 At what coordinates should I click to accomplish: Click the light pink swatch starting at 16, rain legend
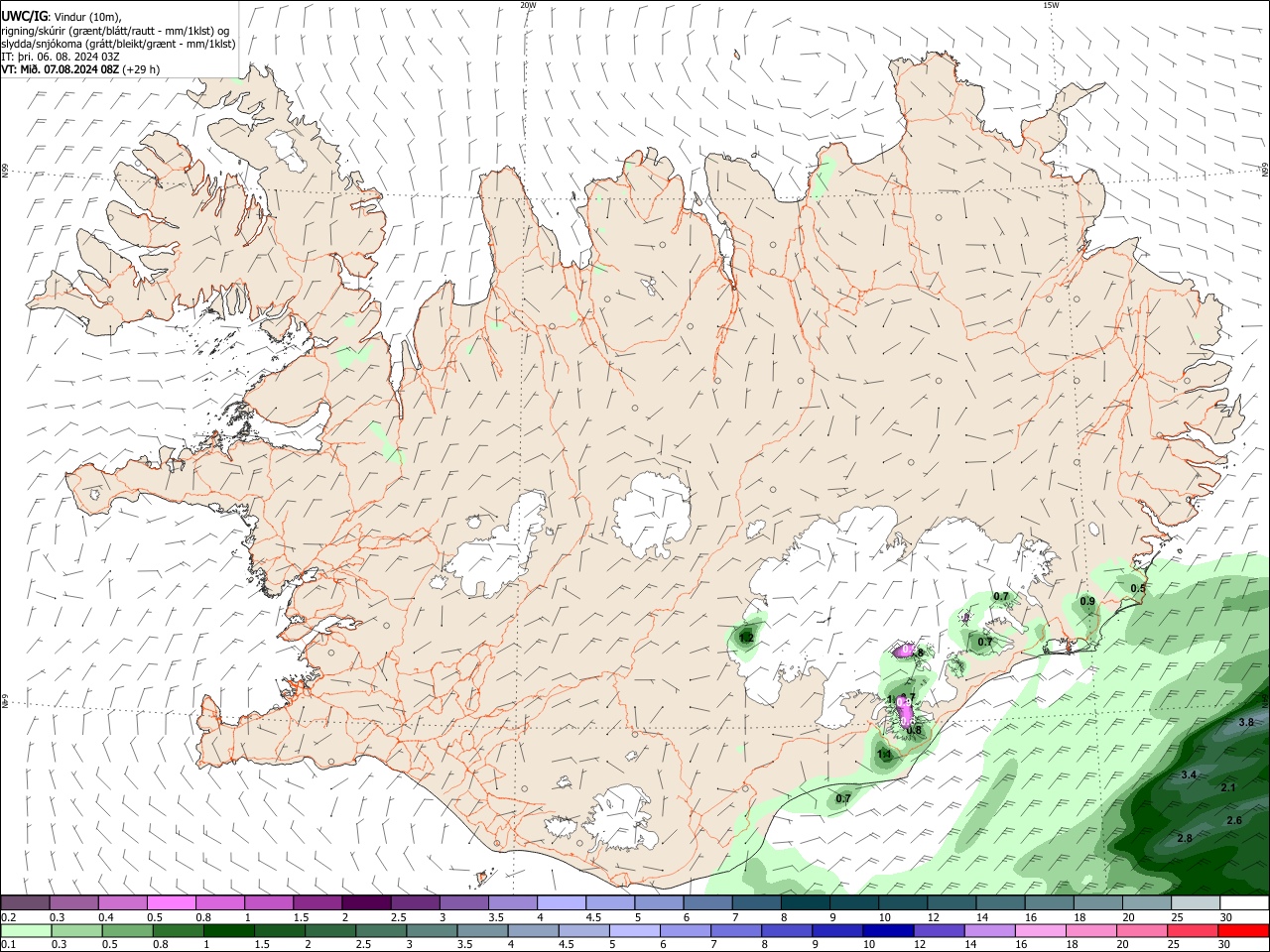point(1041,930)
